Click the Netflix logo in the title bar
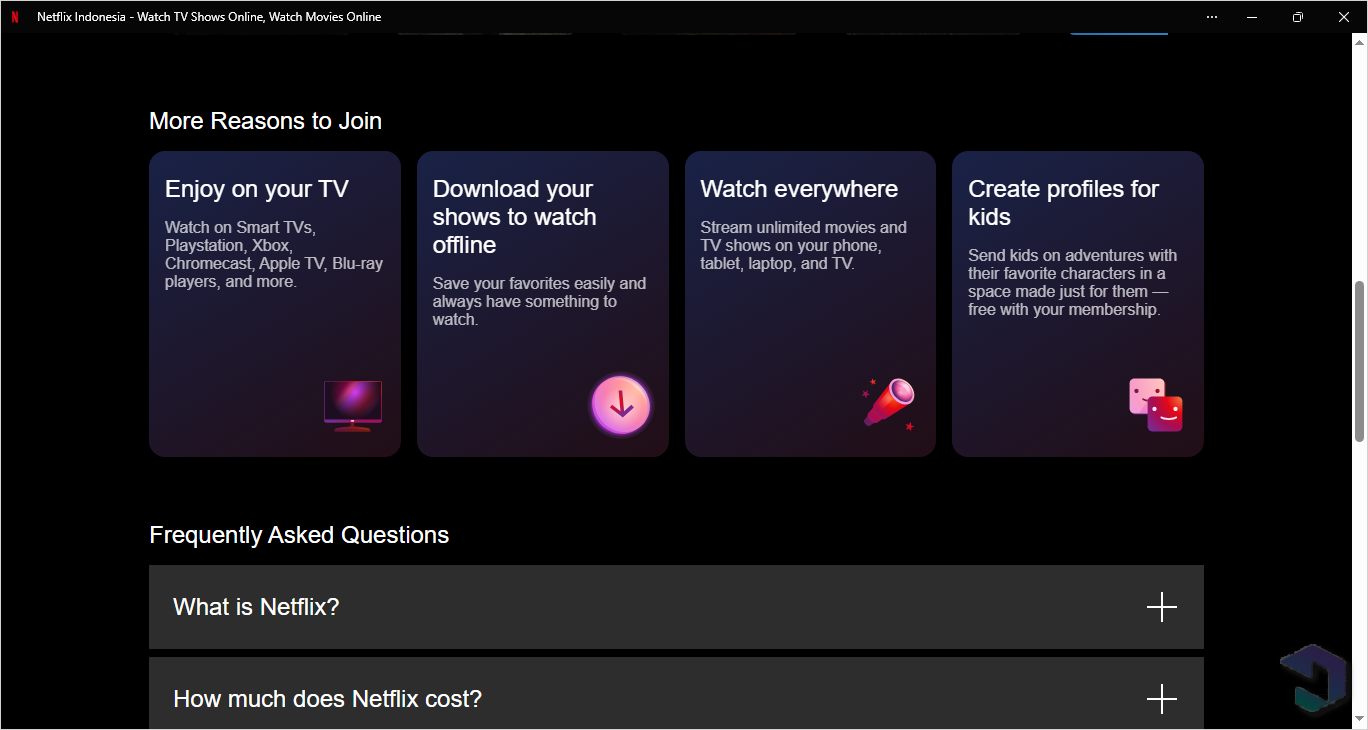1368x730 pixels. coord(14,17)
